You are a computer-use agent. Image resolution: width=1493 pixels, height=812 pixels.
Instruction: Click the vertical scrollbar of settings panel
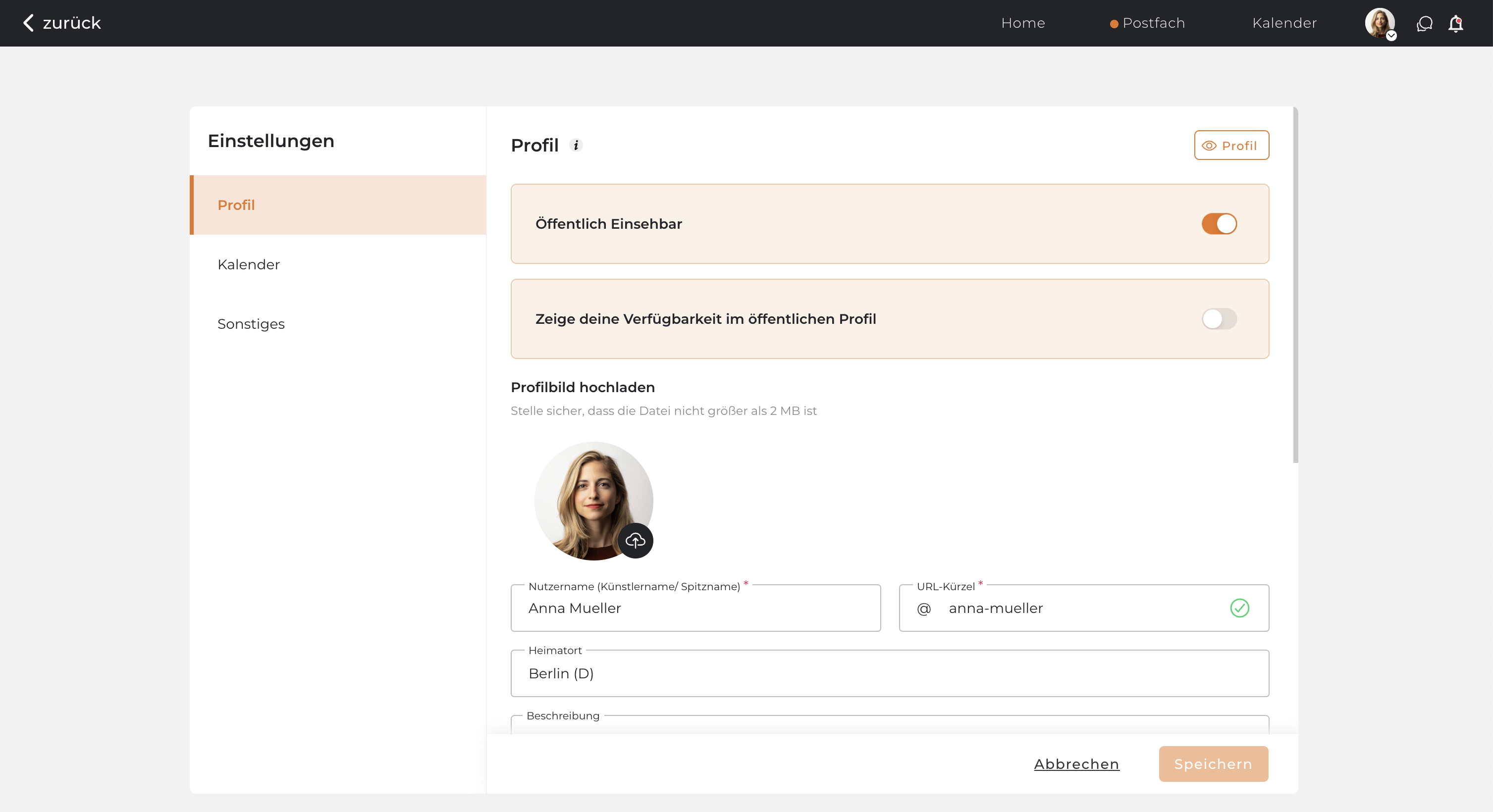coord(1295,284)
